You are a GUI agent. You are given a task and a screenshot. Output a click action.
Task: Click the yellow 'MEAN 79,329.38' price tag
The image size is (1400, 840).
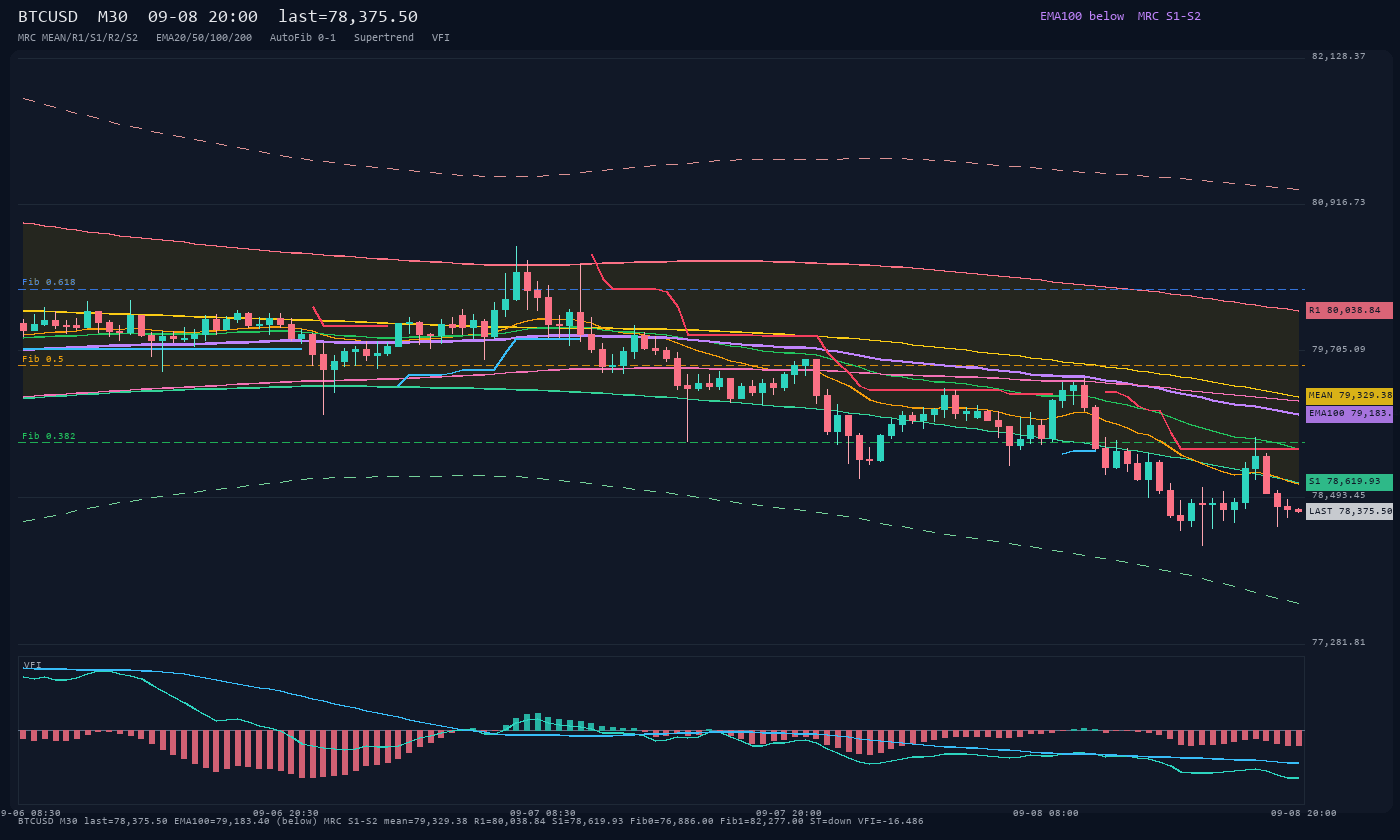point(1349,396)
